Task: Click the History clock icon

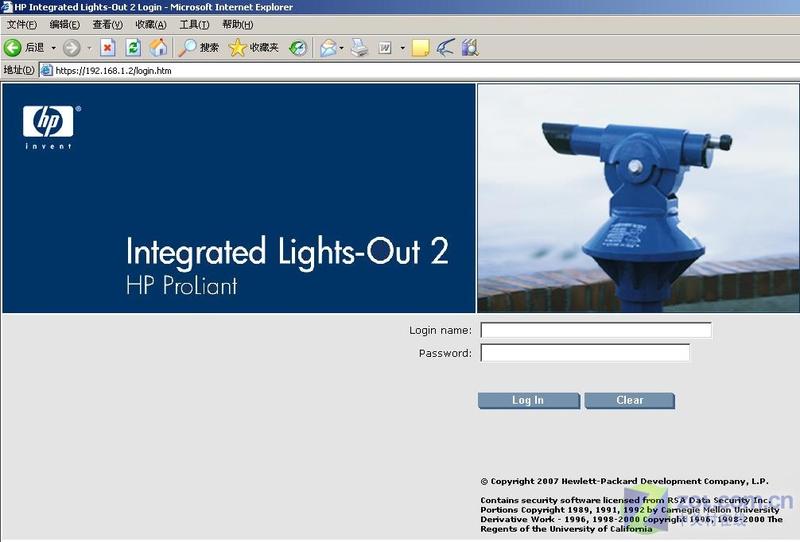Action: coord(297,48)
